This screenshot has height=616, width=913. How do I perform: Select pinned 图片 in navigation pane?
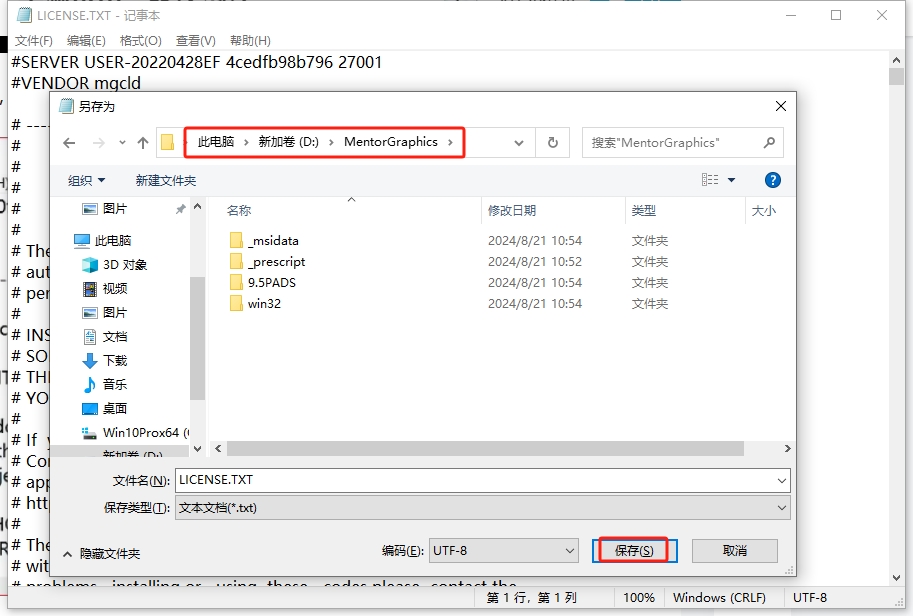coord(115,209)
